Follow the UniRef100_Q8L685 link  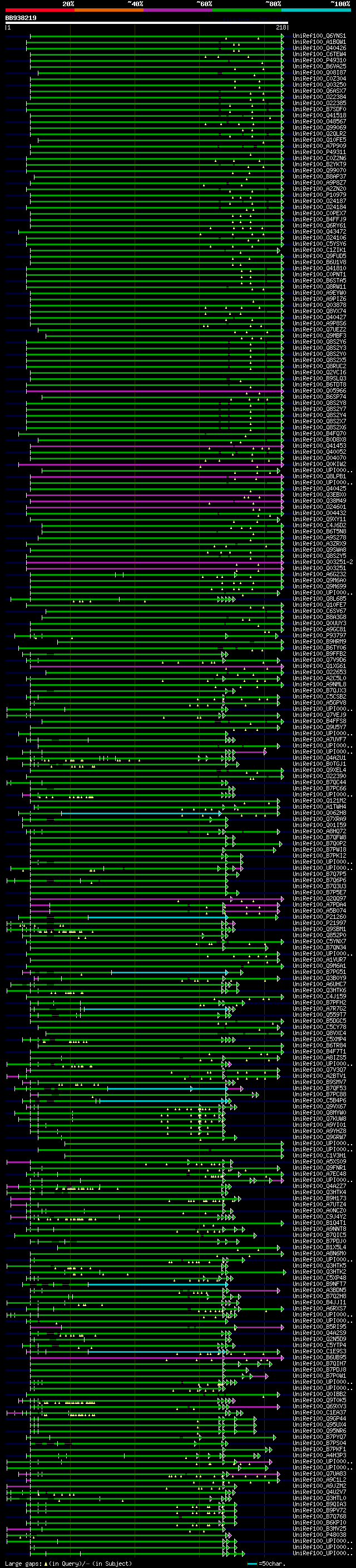tap(319, 599)
